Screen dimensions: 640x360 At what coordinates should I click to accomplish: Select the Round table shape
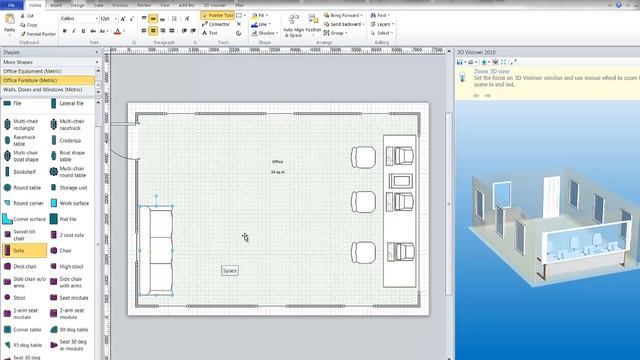point(24,188)
